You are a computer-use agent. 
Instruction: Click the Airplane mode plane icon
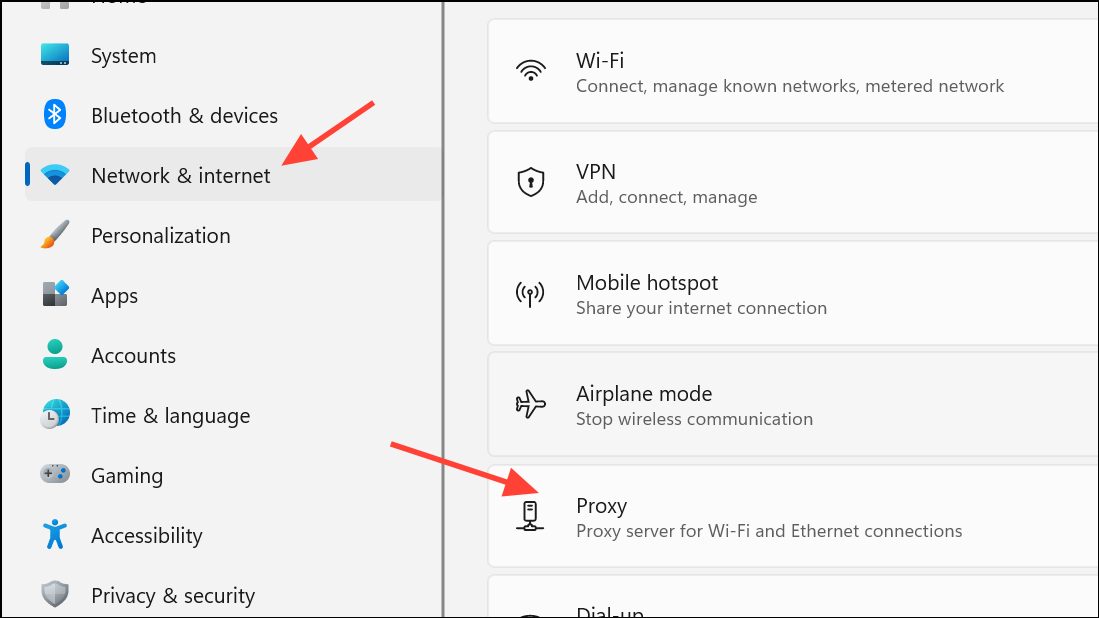[x=531, y=404]
